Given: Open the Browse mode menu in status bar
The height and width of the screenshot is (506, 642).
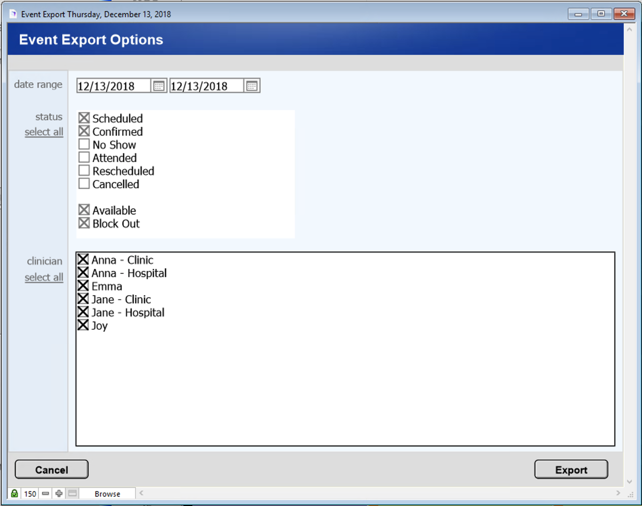Looking at the screenshot, I should point(107,494).
